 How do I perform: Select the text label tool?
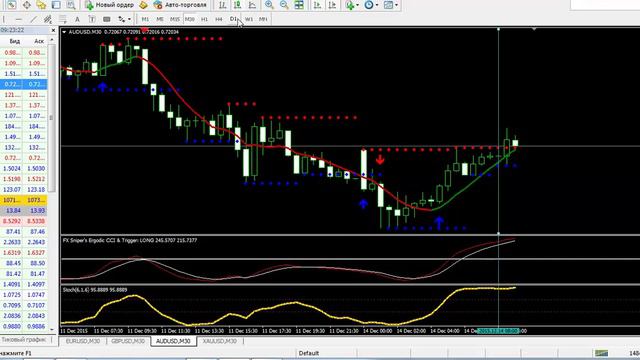tap(92, 19)
